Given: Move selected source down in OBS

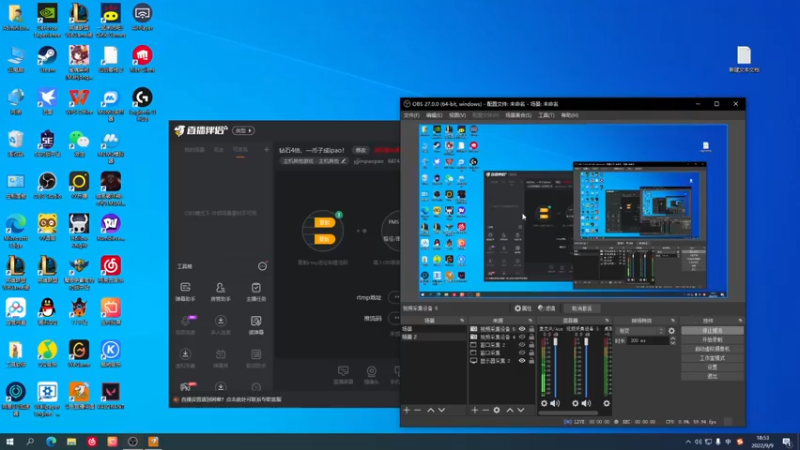Looking at the screenshot, I should coord(521,410).
